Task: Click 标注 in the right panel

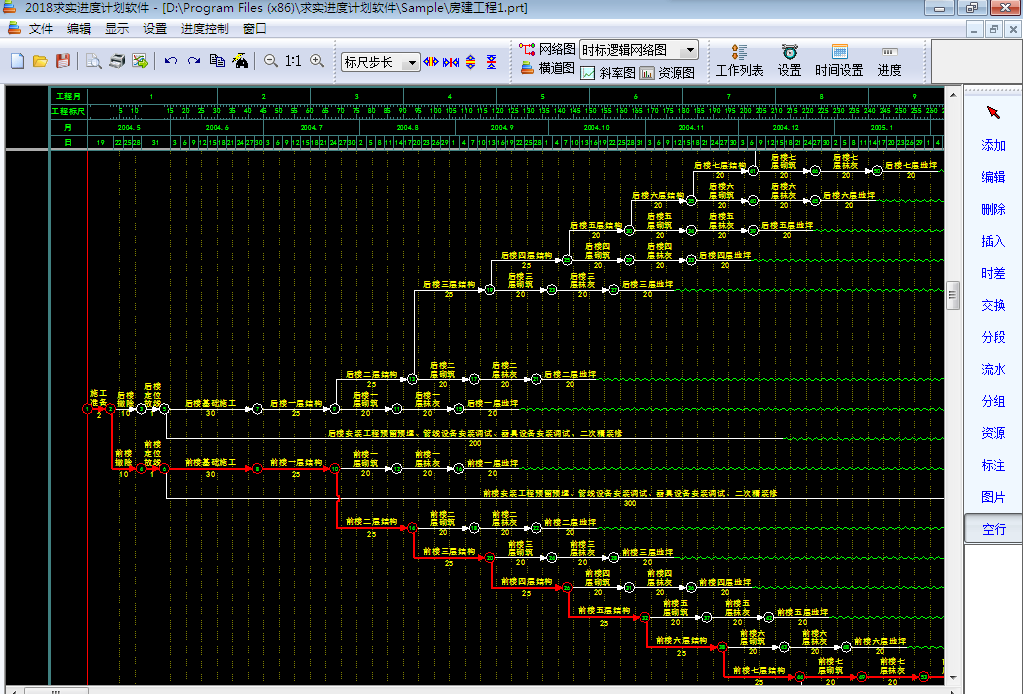Action: 993,465
